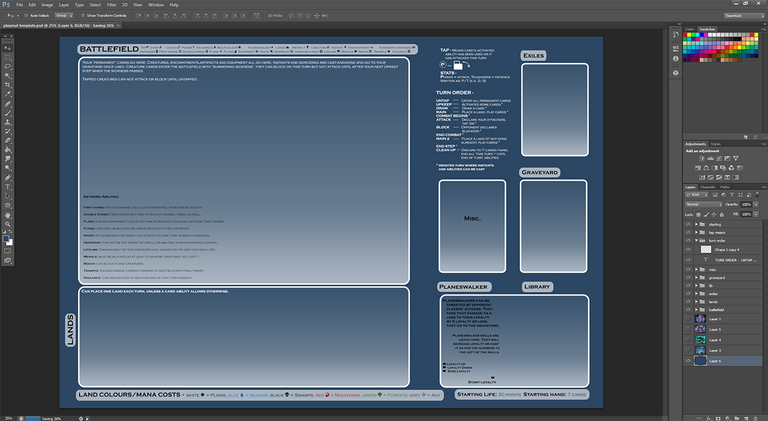Hide the battlefield layer group
768x421 pixels.
coord(688,311)
